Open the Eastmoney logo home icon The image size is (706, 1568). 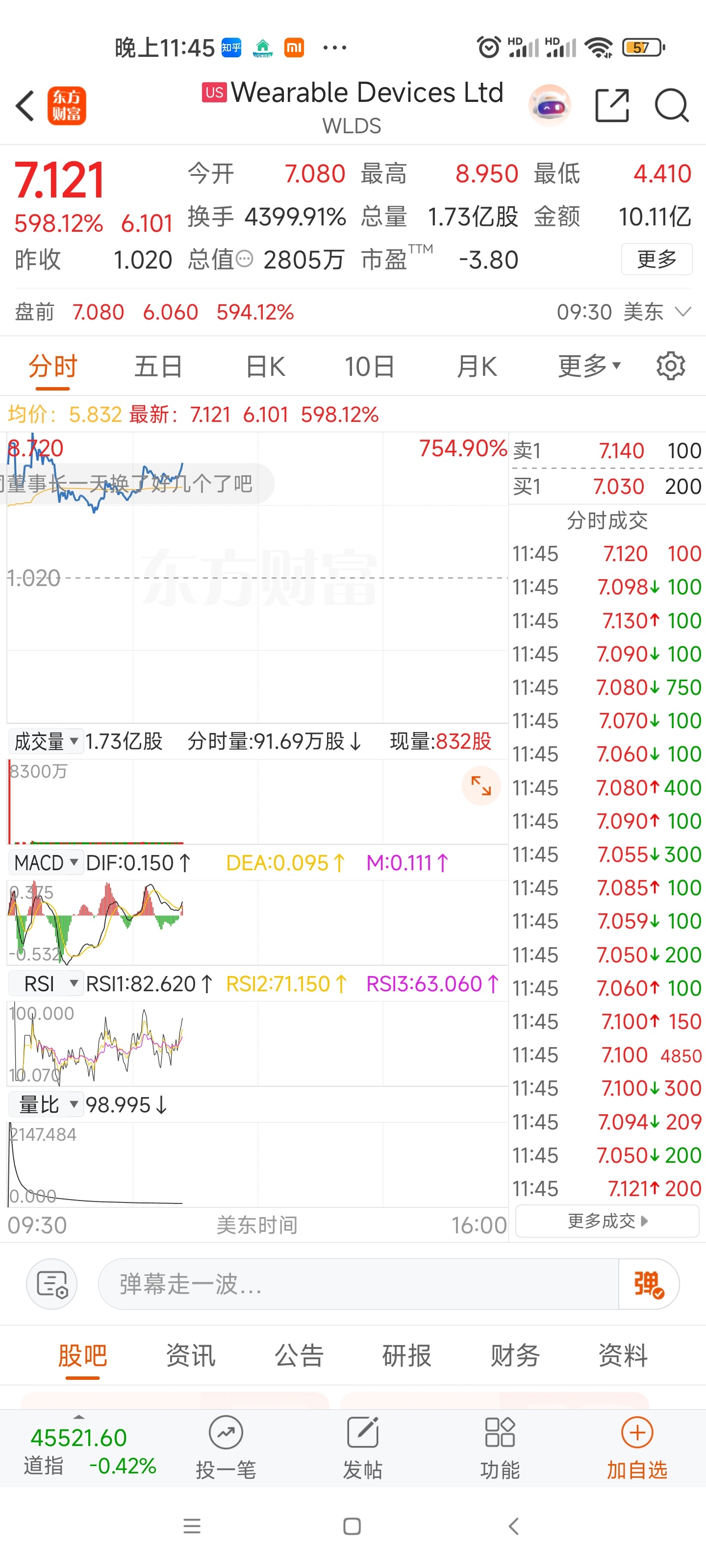(x=66, y=106)
